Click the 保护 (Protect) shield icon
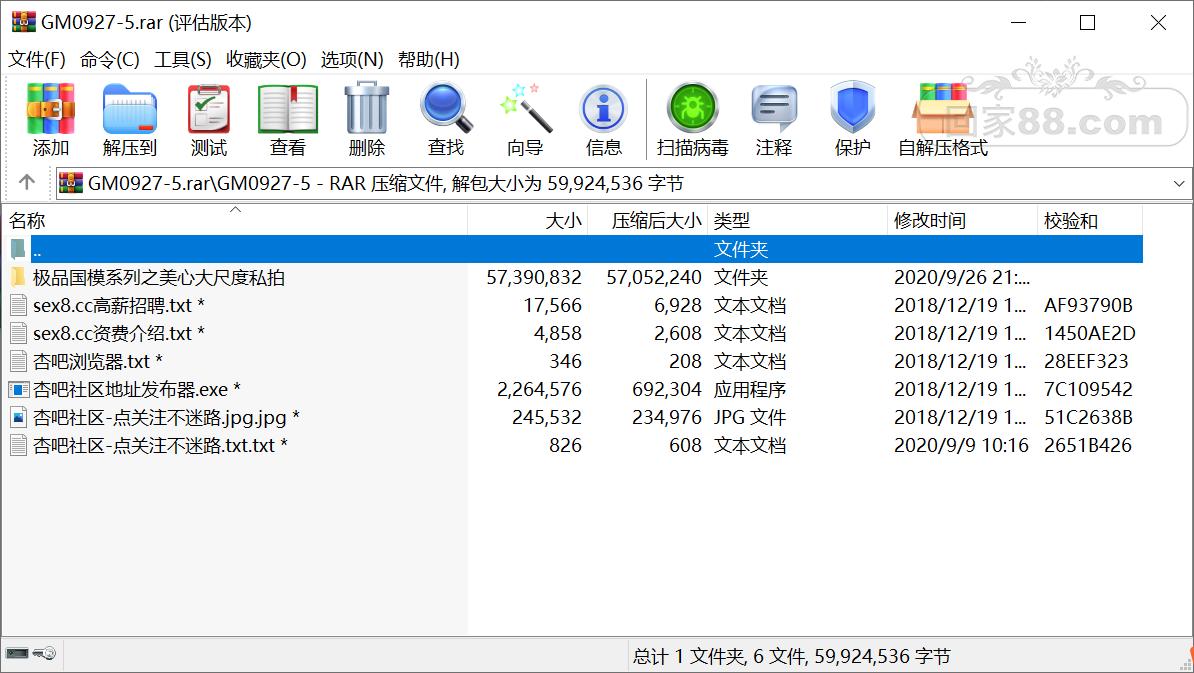 click(x=852, y=119)
